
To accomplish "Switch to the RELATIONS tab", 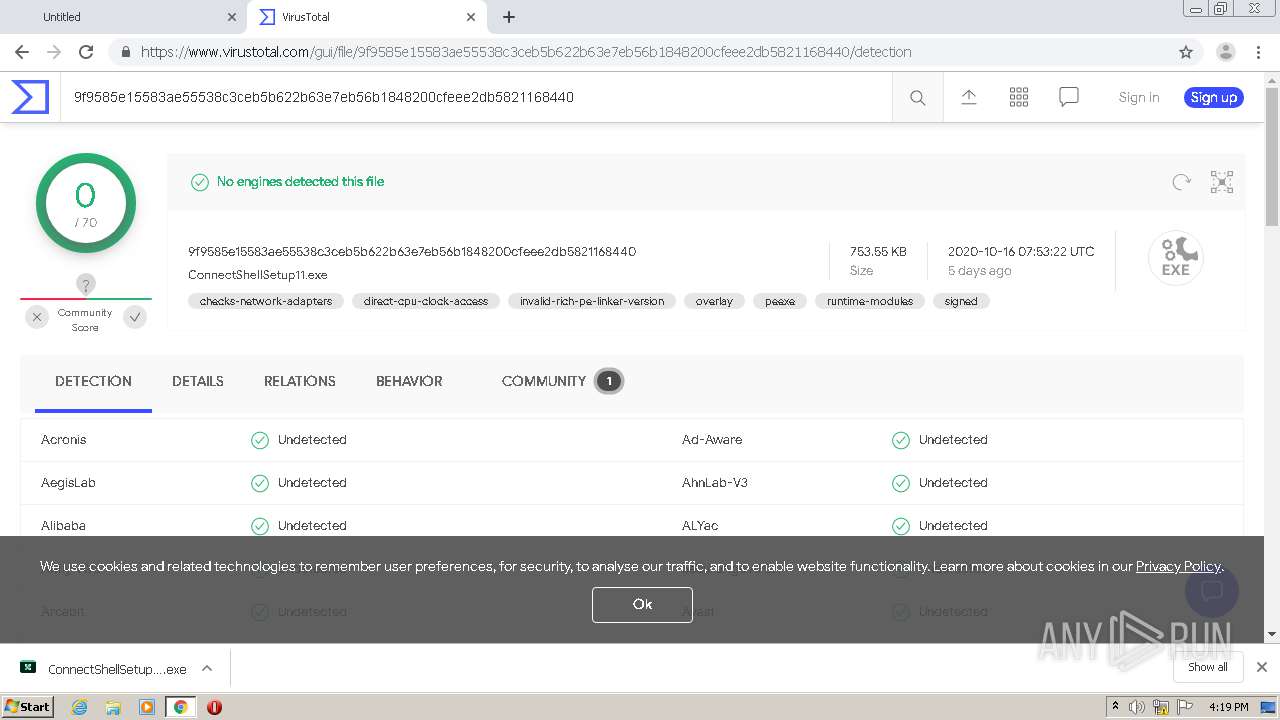I will coord(300,381).
